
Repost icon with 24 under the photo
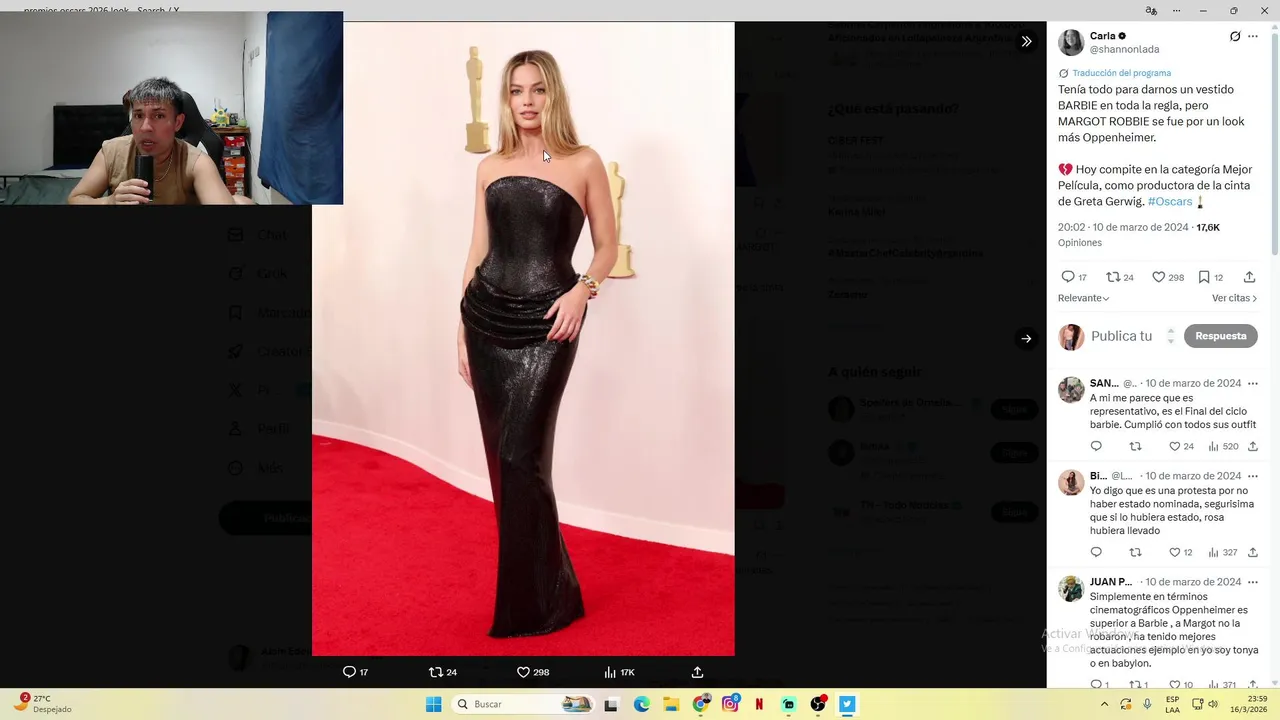point(436,672)
